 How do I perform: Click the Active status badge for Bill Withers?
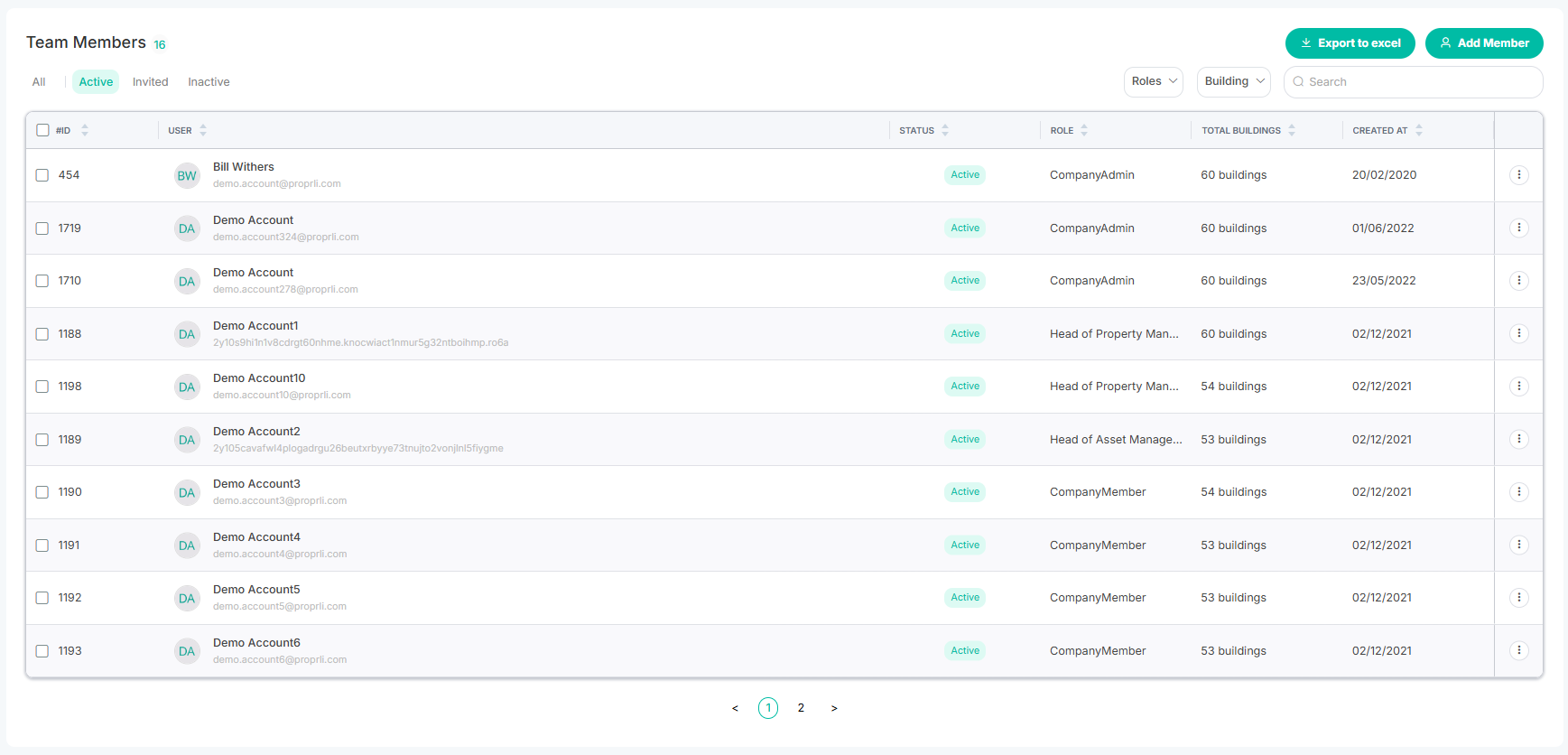965,175
